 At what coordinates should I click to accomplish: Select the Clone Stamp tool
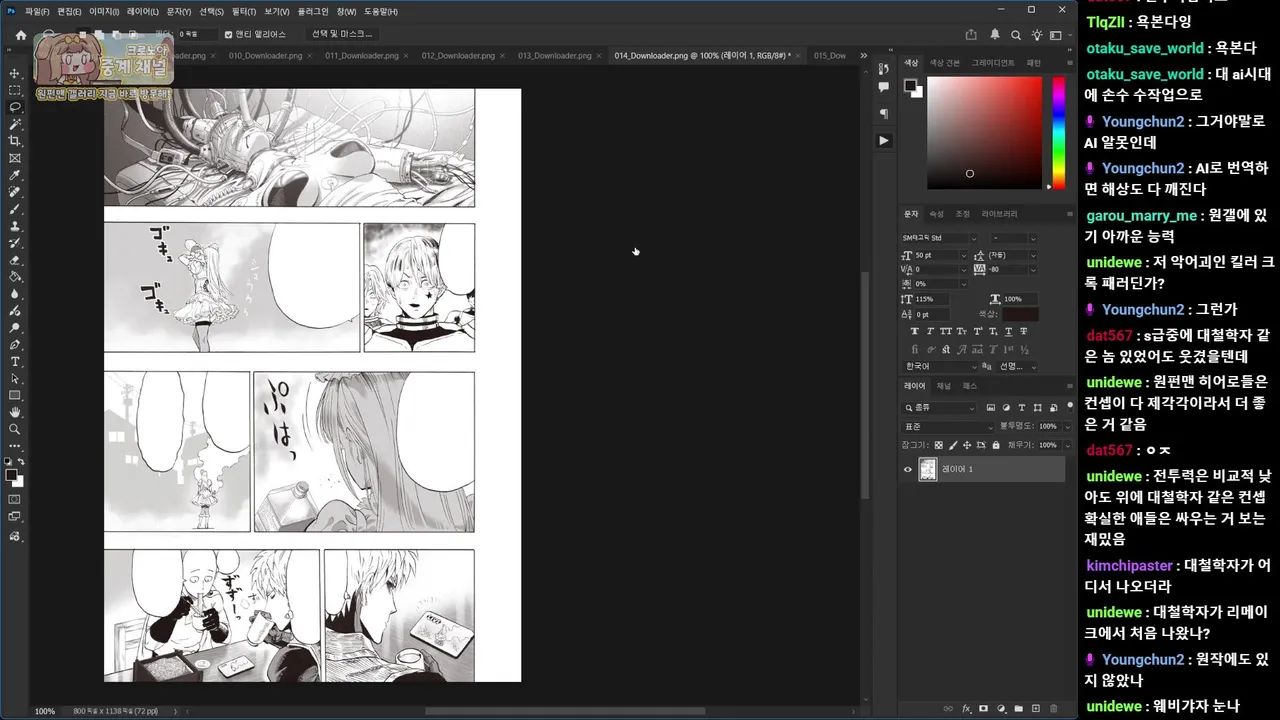(x=15, y=226)
